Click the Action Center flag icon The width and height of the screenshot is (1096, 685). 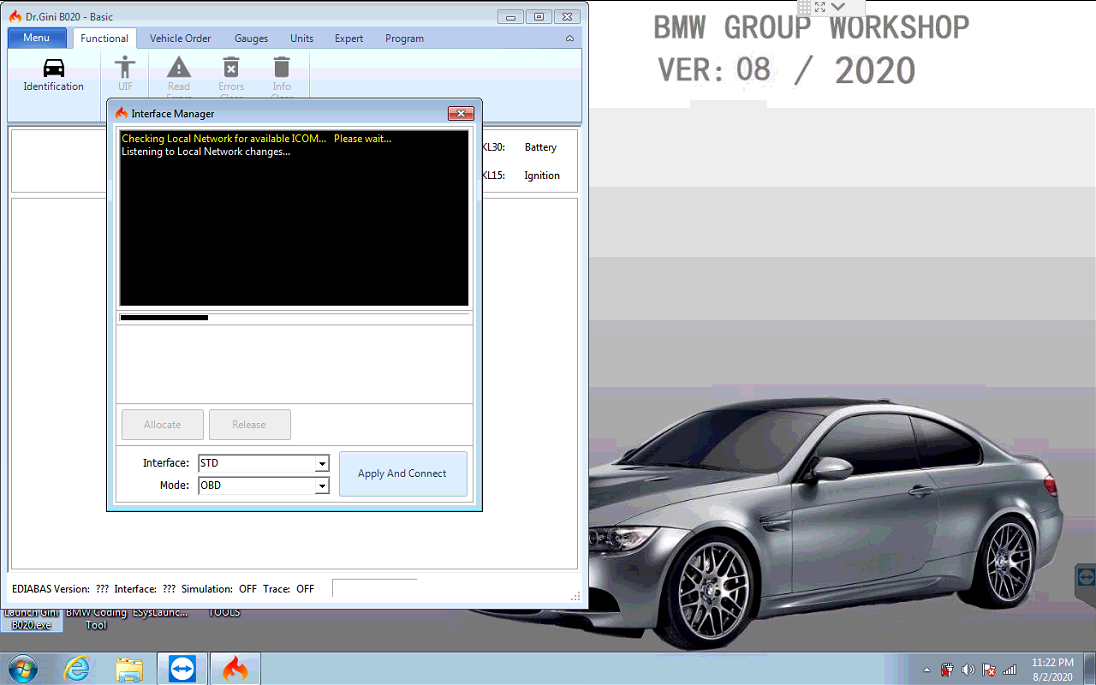click(988, 670)
